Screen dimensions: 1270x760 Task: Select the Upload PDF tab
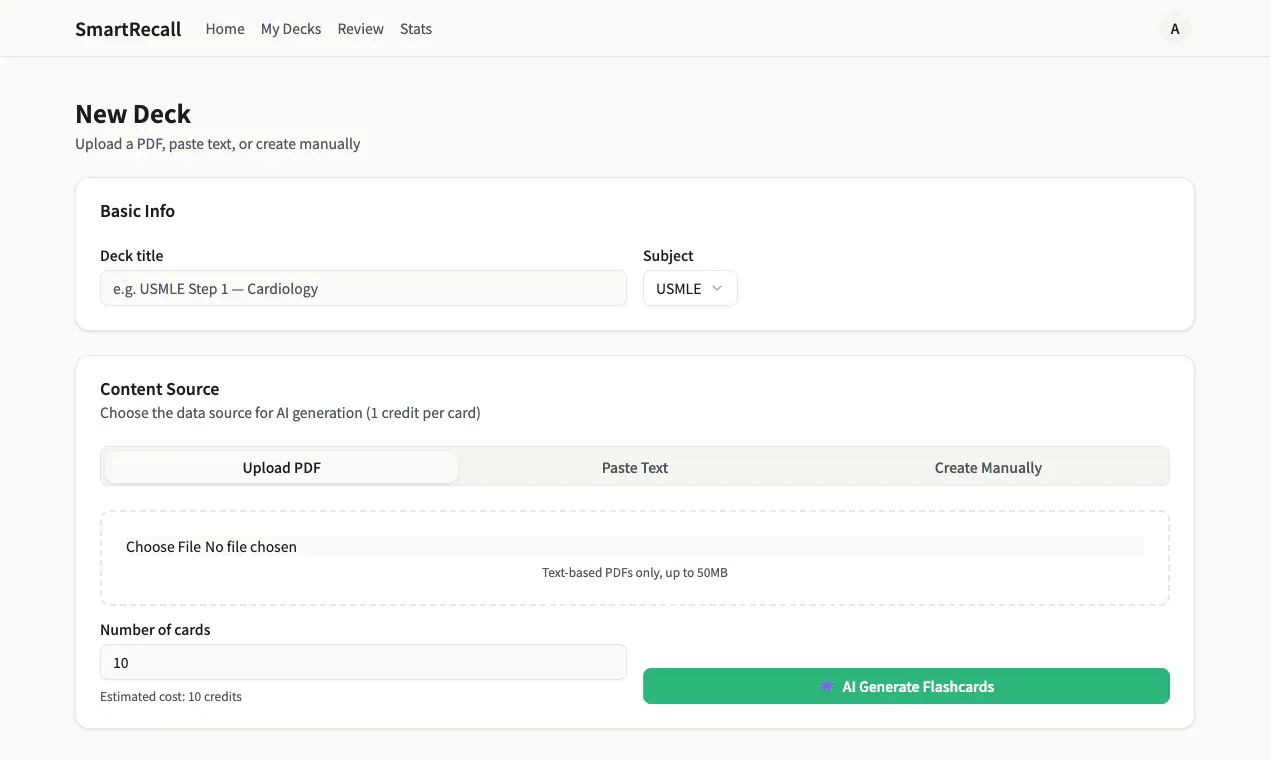pos(281,467)
